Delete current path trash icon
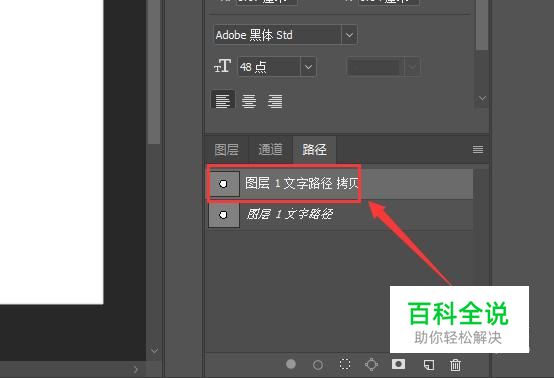The image size is (554, 378). coord(455,364)
